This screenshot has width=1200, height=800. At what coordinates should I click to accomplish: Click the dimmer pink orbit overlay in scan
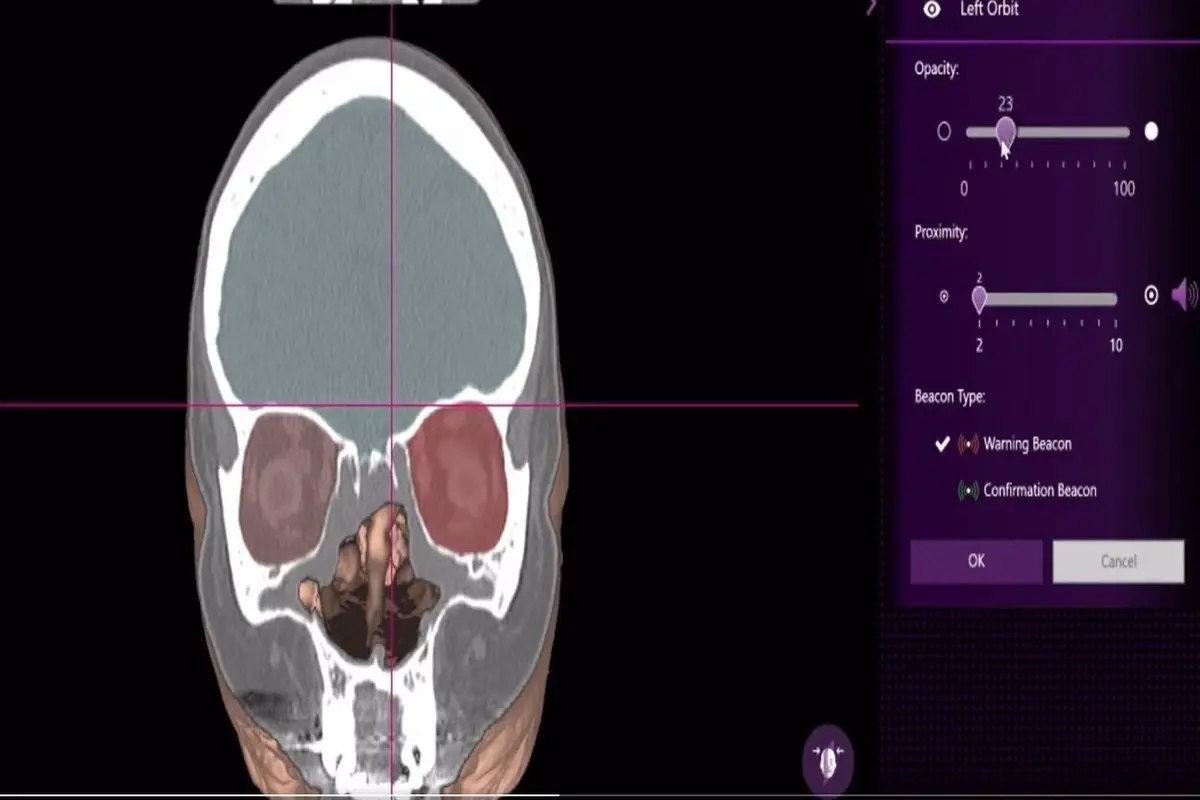(x=288, y=485)
